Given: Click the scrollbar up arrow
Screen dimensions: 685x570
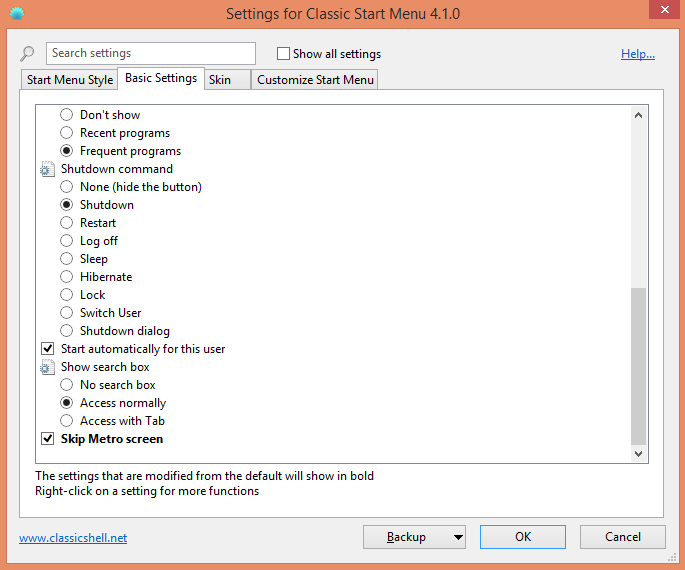Looking at the screenshot, I should point(638,115).
